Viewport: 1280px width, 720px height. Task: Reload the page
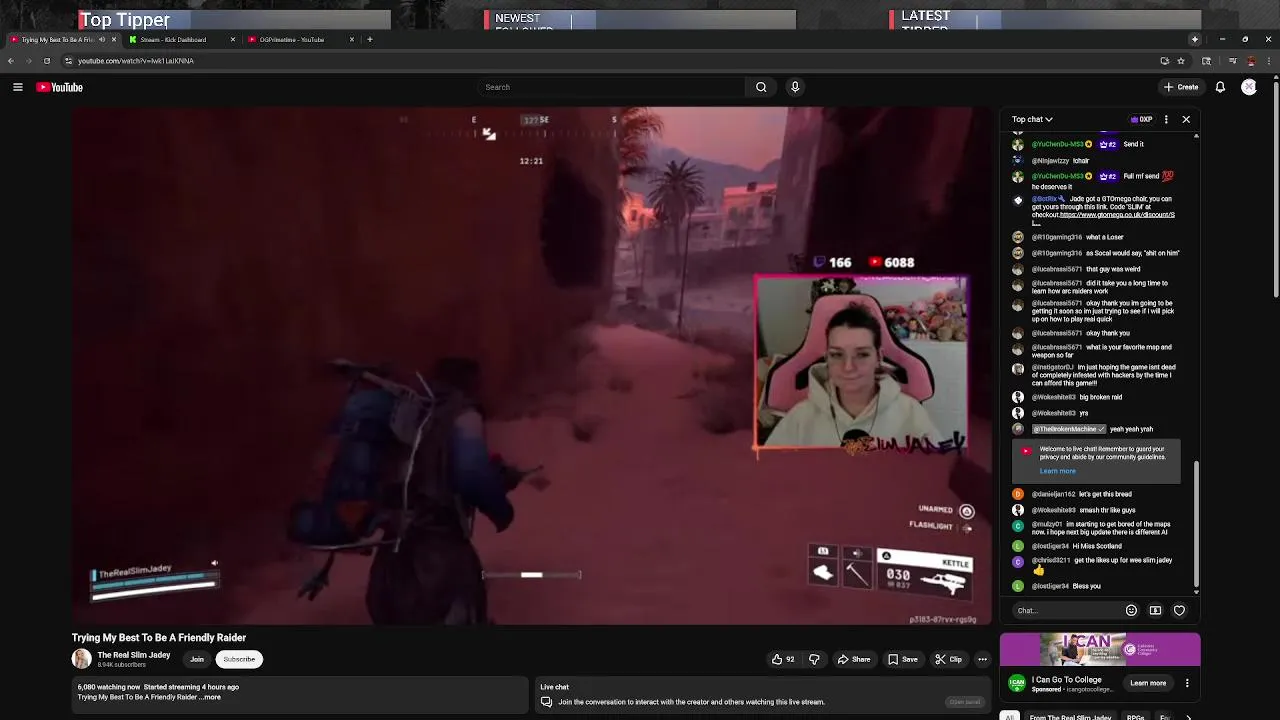click(46, 61)
